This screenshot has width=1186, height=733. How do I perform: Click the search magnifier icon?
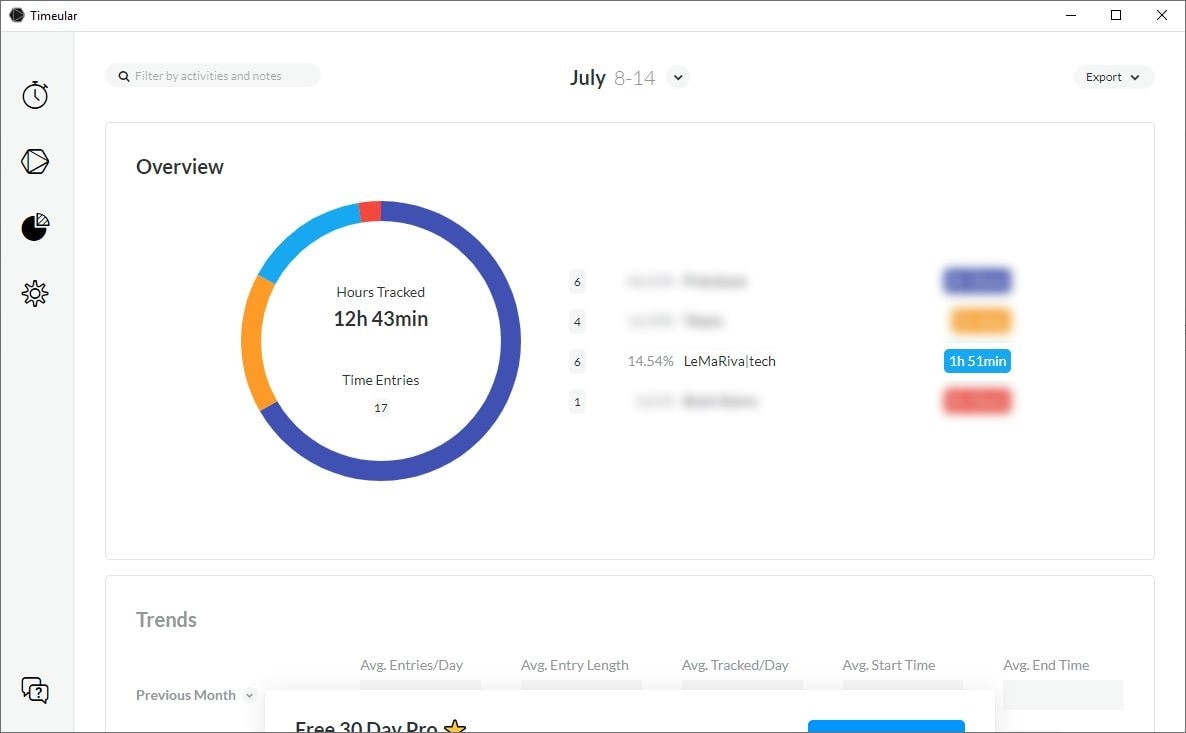[124, 76]
